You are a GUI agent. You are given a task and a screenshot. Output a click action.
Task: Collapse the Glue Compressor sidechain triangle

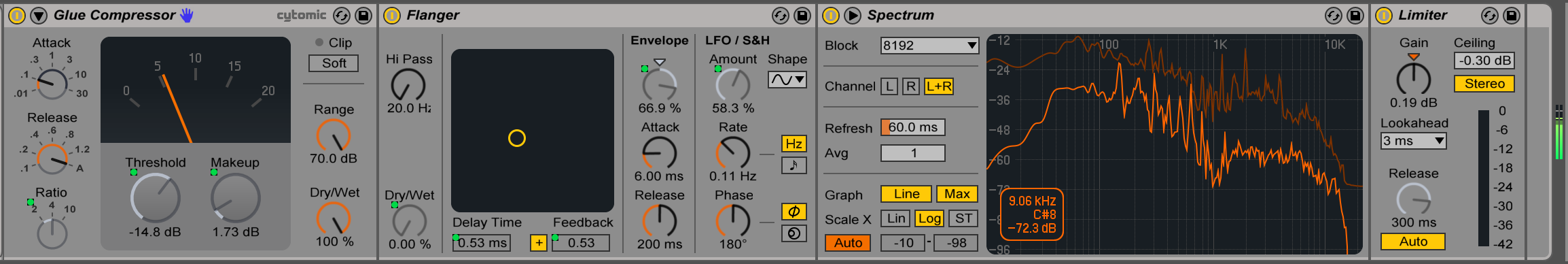click(39, 15)
